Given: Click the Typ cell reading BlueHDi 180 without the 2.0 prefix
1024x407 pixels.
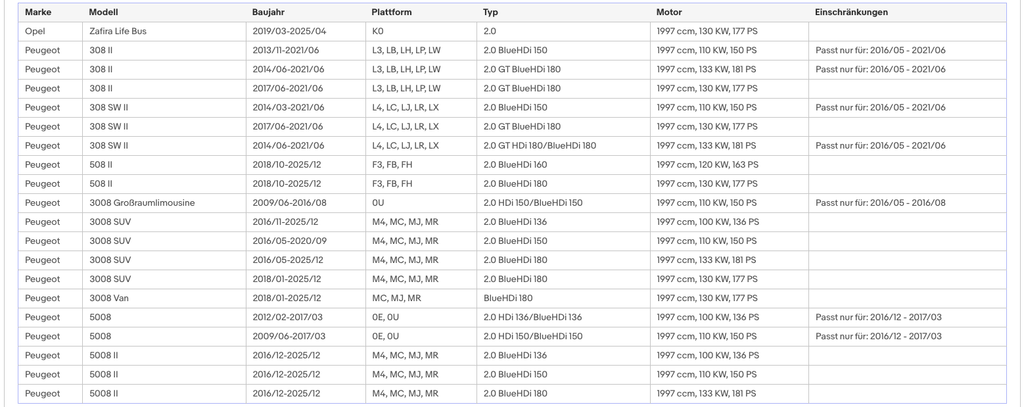Looking at the screenshot, I should click(x=563, y=298).
